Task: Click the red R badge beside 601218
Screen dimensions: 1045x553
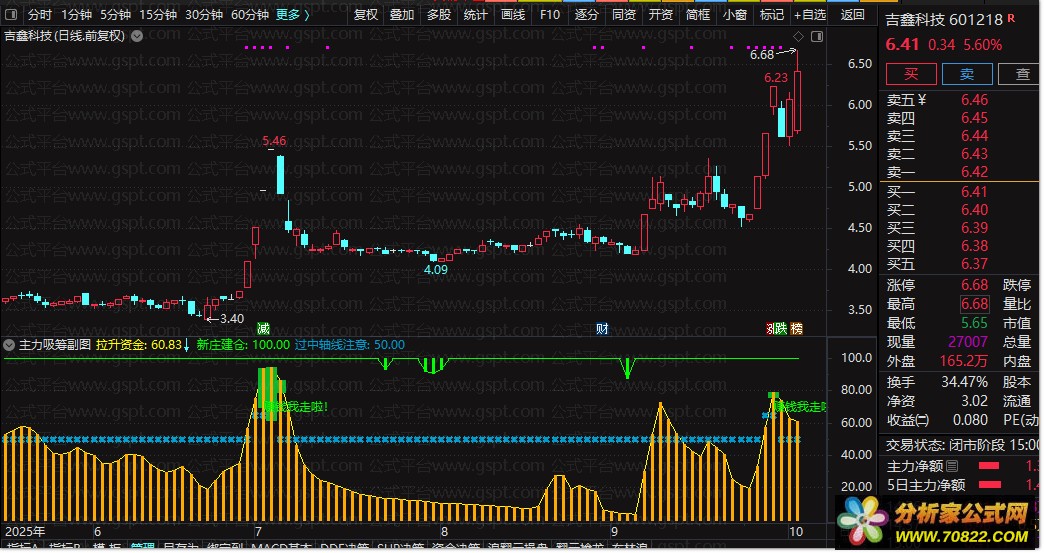Action: click(1011, 18)
